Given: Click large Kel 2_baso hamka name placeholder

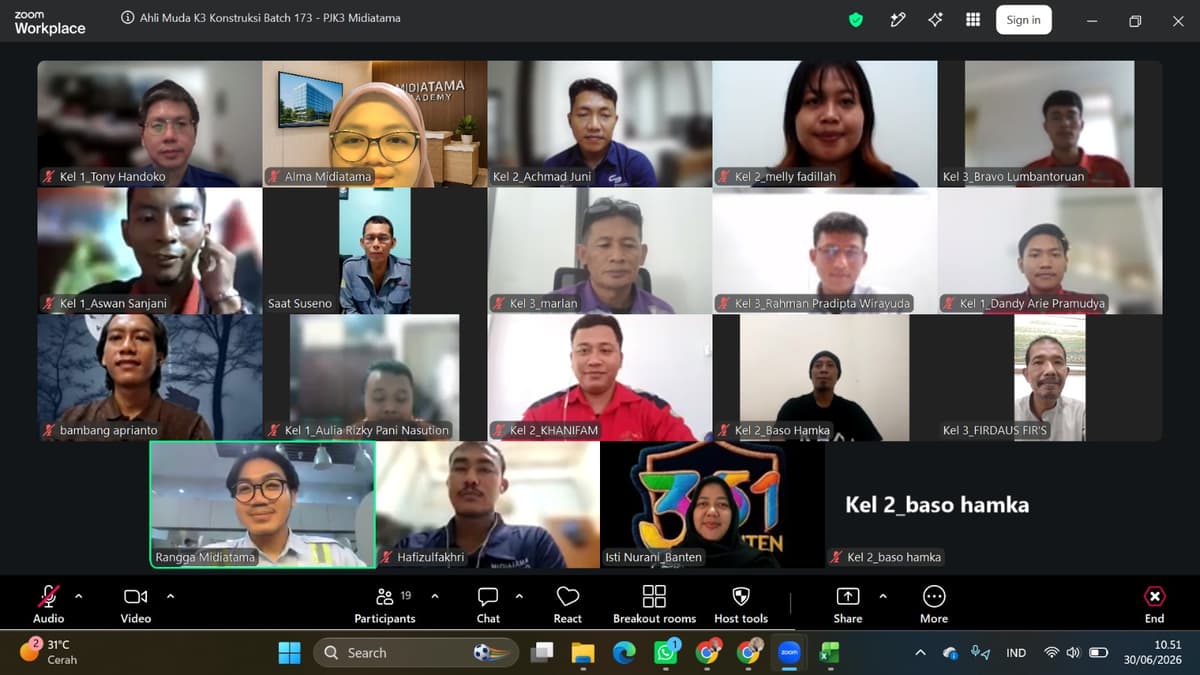Looking at the screenshot, I should tap(937, 504).
